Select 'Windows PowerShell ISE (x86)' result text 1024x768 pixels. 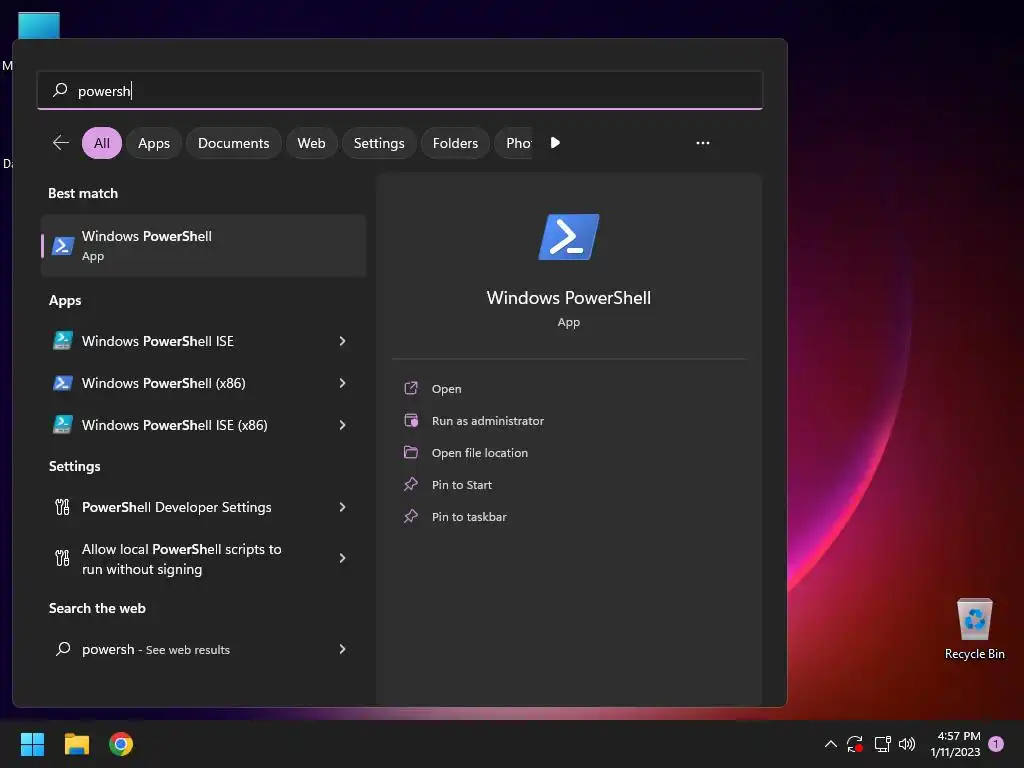[x=174, y=424]
